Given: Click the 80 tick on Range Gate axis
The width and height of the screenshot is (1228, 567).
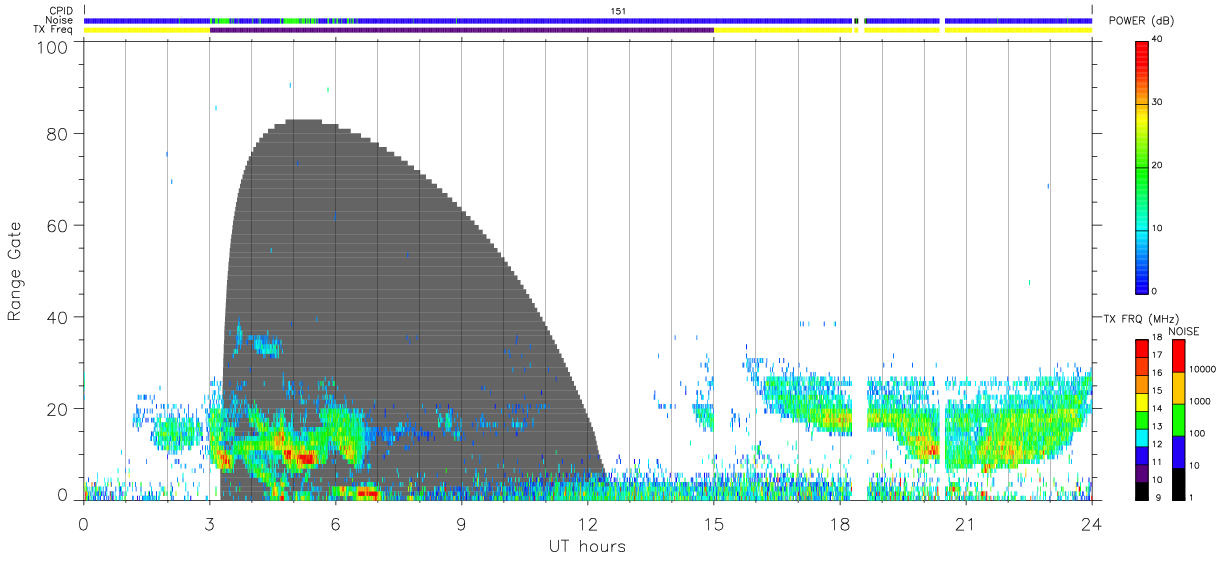Looking at the screenshot, I should tap(58, 133).
